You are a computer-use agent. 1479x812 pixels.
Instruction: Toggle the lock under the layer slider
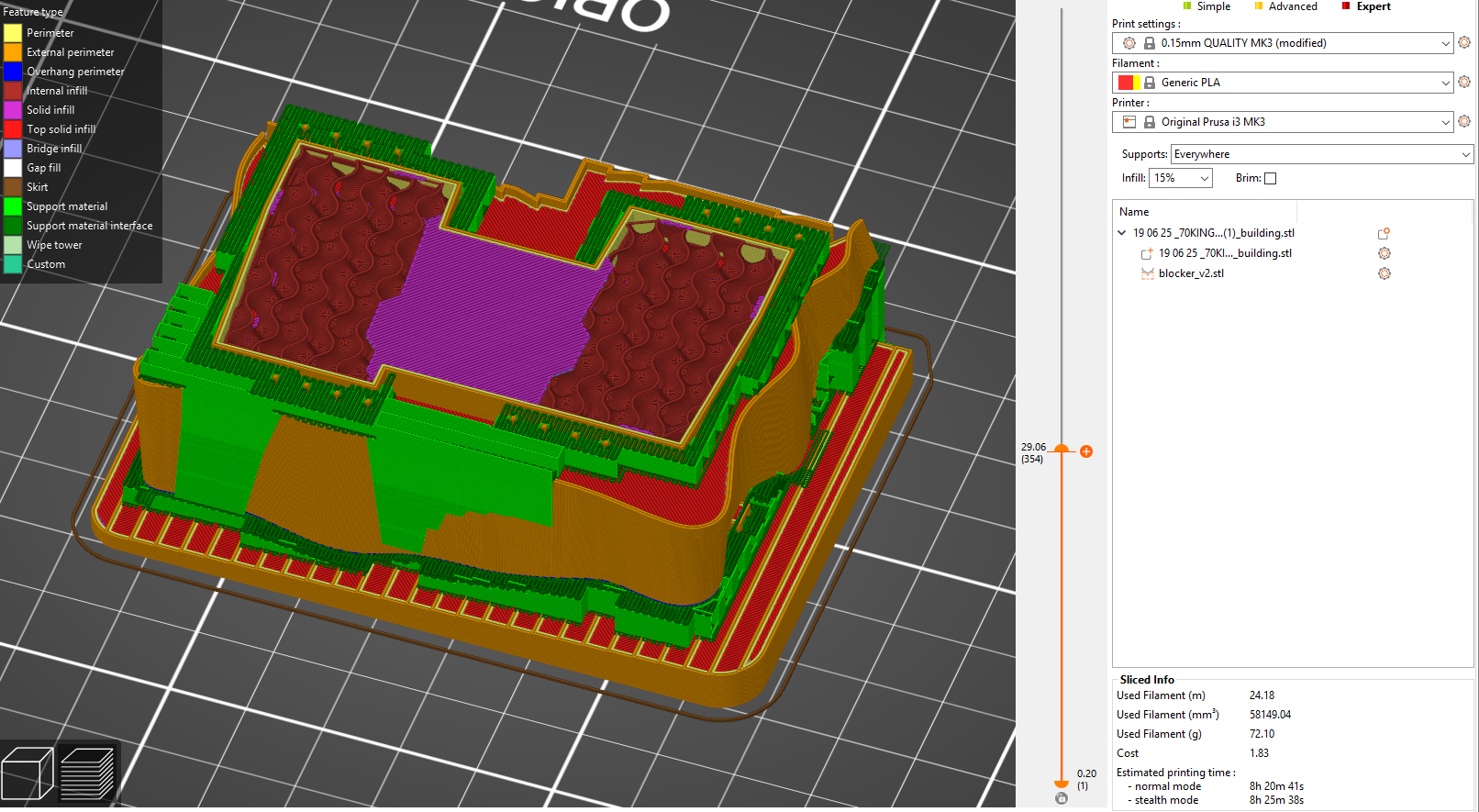[1062, 798]
